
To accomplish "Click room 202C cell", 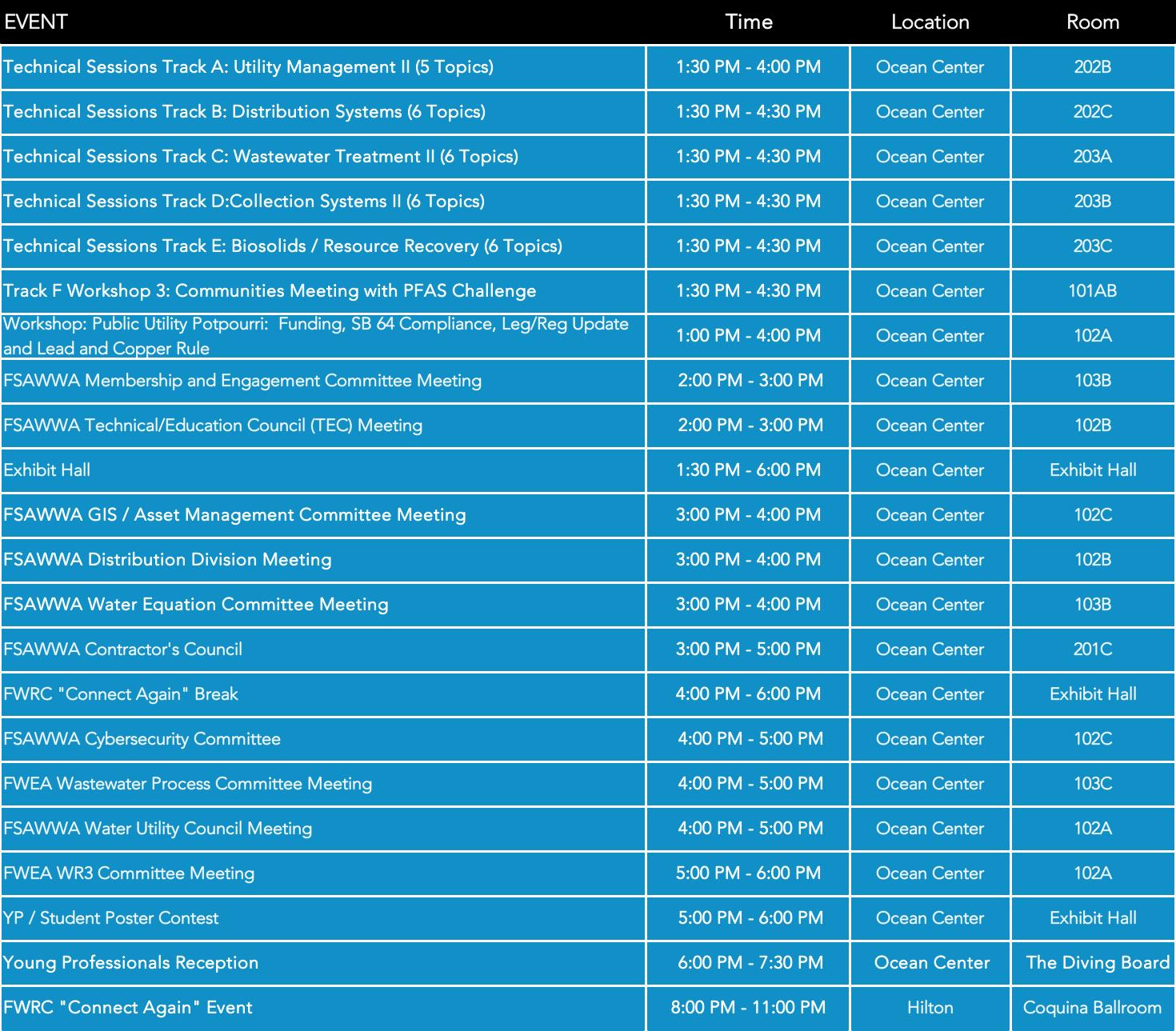I will coord(1093,112).
